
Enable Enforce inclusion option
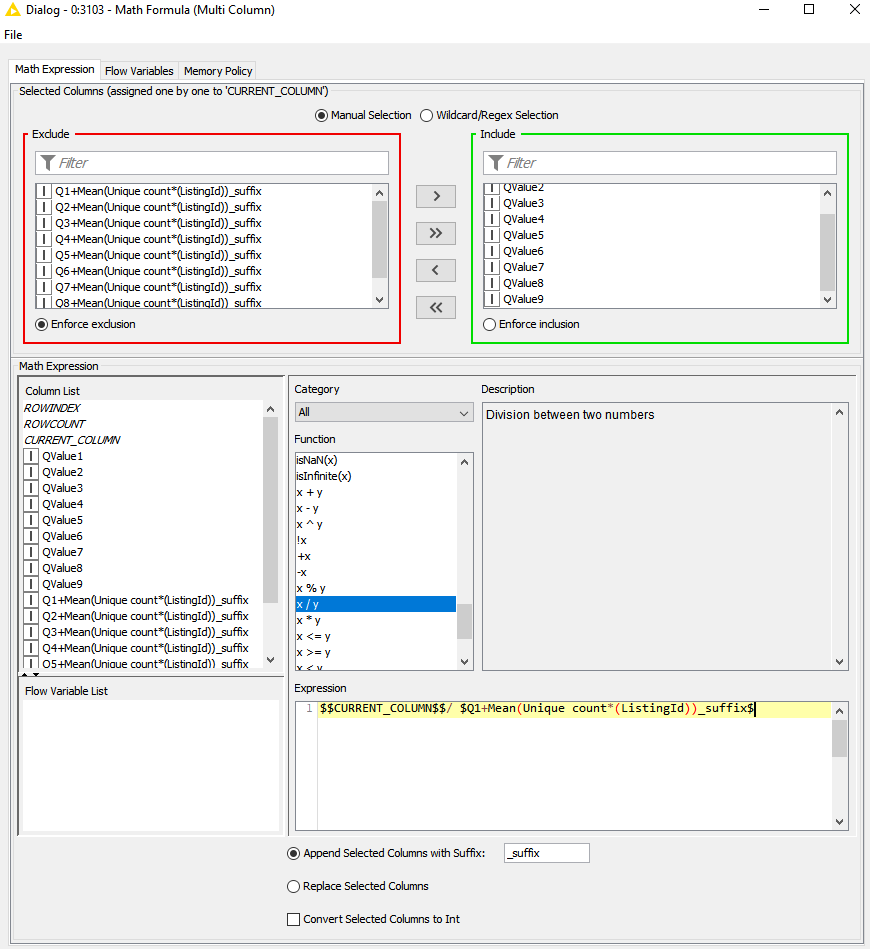489,324
